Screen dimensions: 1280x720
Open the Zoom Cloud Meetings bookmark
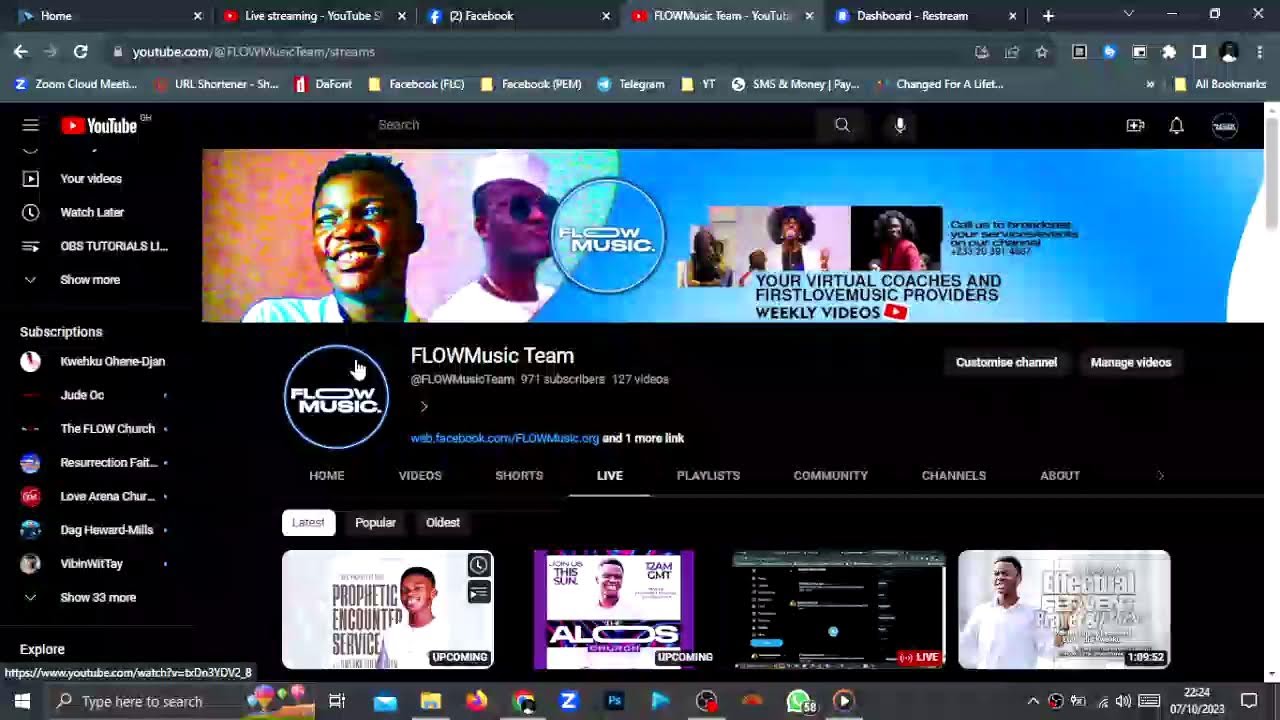[76, 84]
